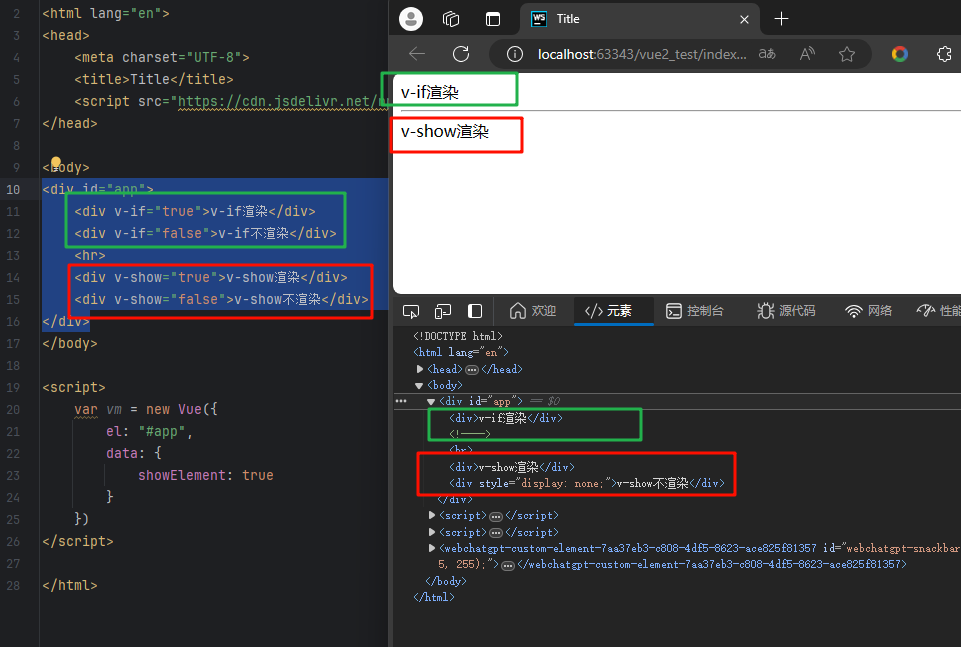This screenshot has height=647, width=961.
Task: Switch to the 性能 tab
Action: pos(939,311)
